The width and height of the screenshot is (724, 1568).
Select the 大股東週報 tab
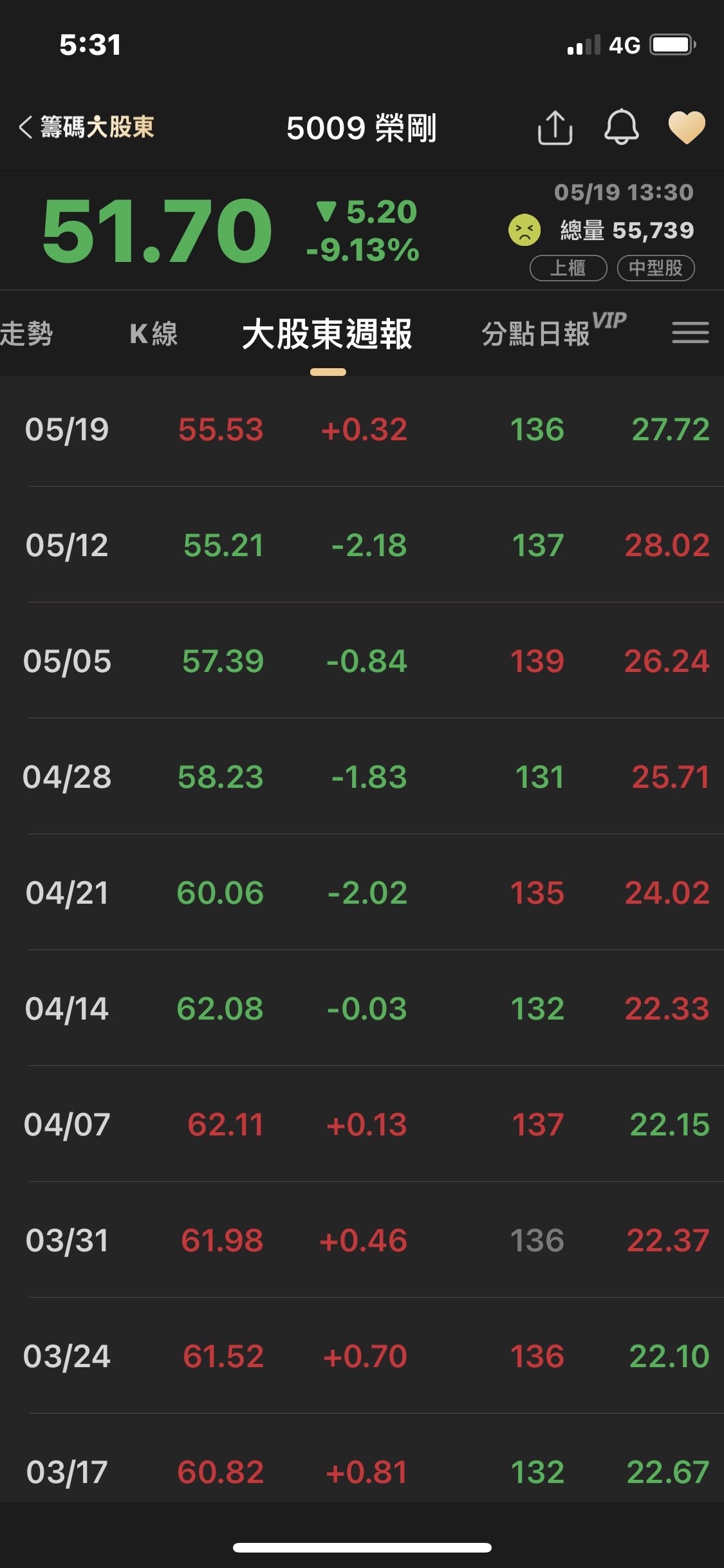pyautogui.click(x=328, y=334)
